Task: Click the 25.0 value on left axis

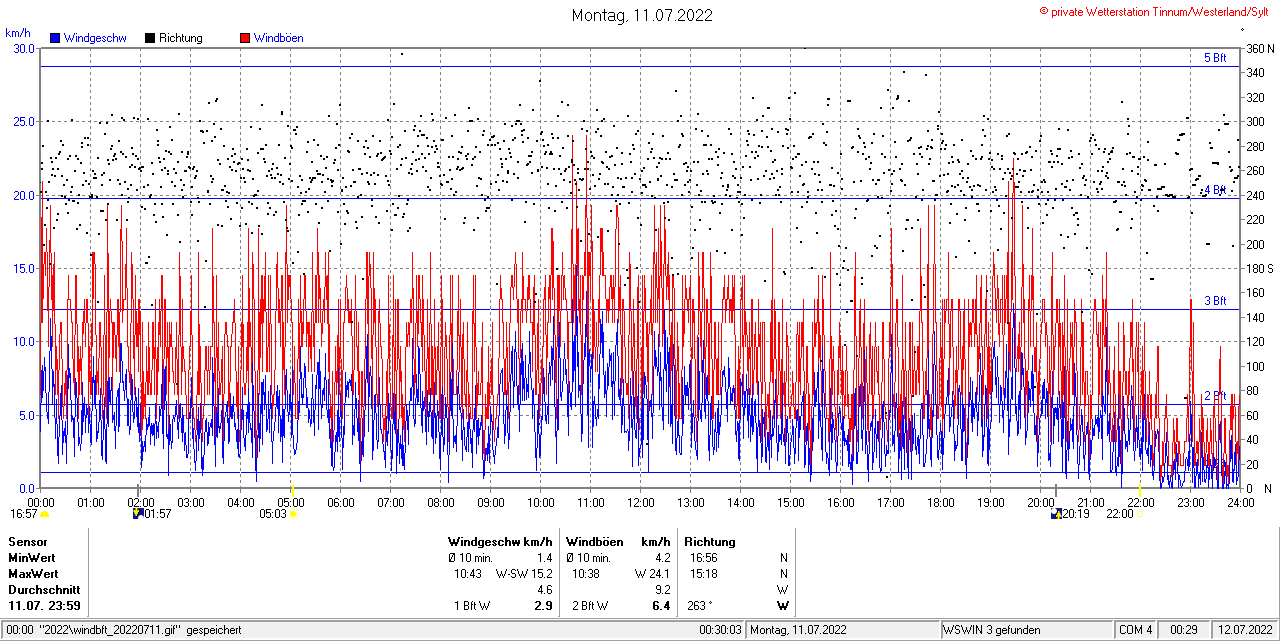Action: click(24, 121)
